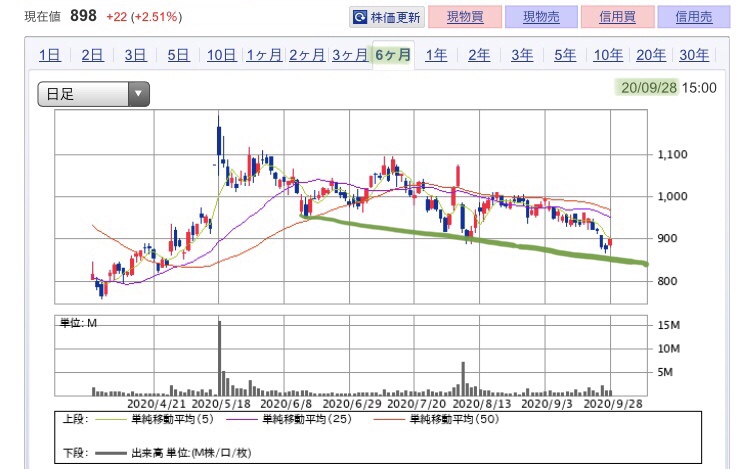Click the 15M volume axis label
The width and height of the screenshot is (737, 469).
[668, 325]
